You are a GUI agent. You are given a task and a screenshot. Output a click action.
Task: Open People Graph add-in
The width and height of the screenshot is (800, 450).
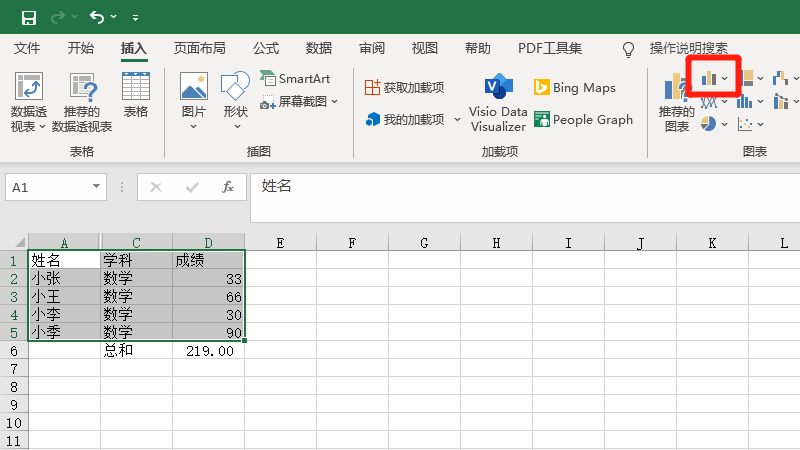click(x=583, y=120)
